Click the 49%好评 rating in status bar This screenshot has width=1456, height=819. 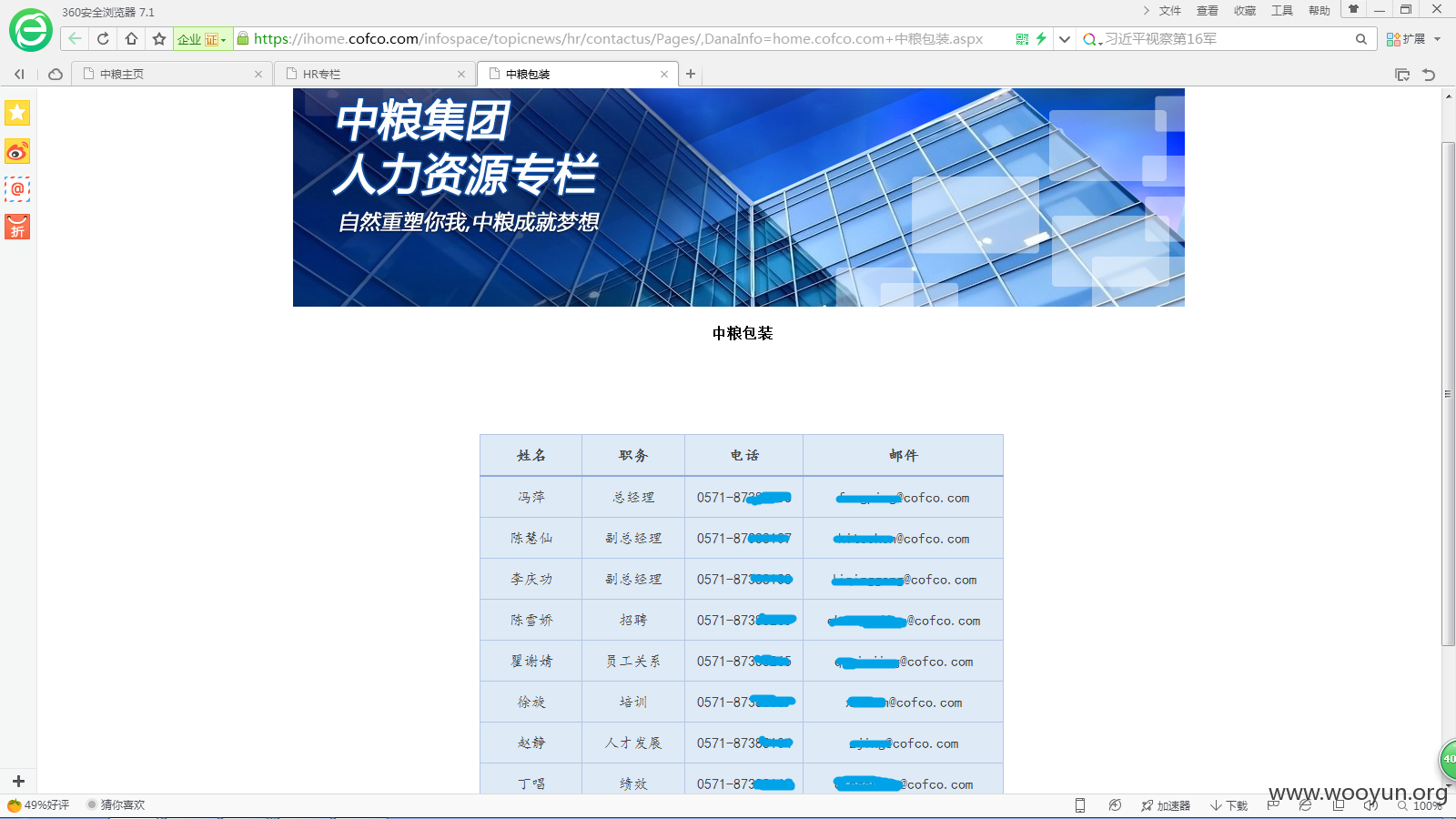click(38, 805)
